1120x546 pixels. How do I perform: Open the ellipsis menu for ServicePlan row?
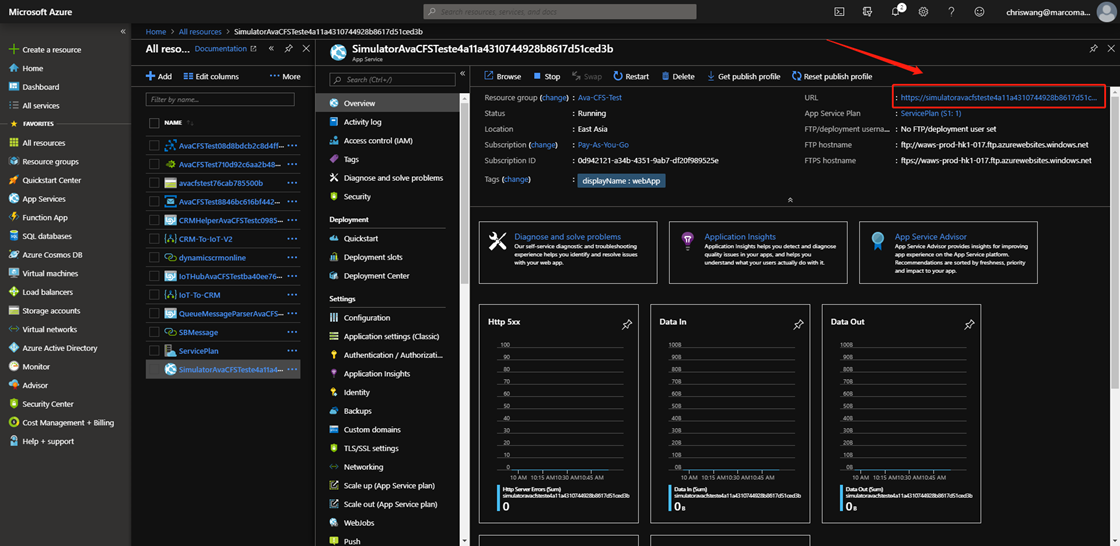coord(291,351)
